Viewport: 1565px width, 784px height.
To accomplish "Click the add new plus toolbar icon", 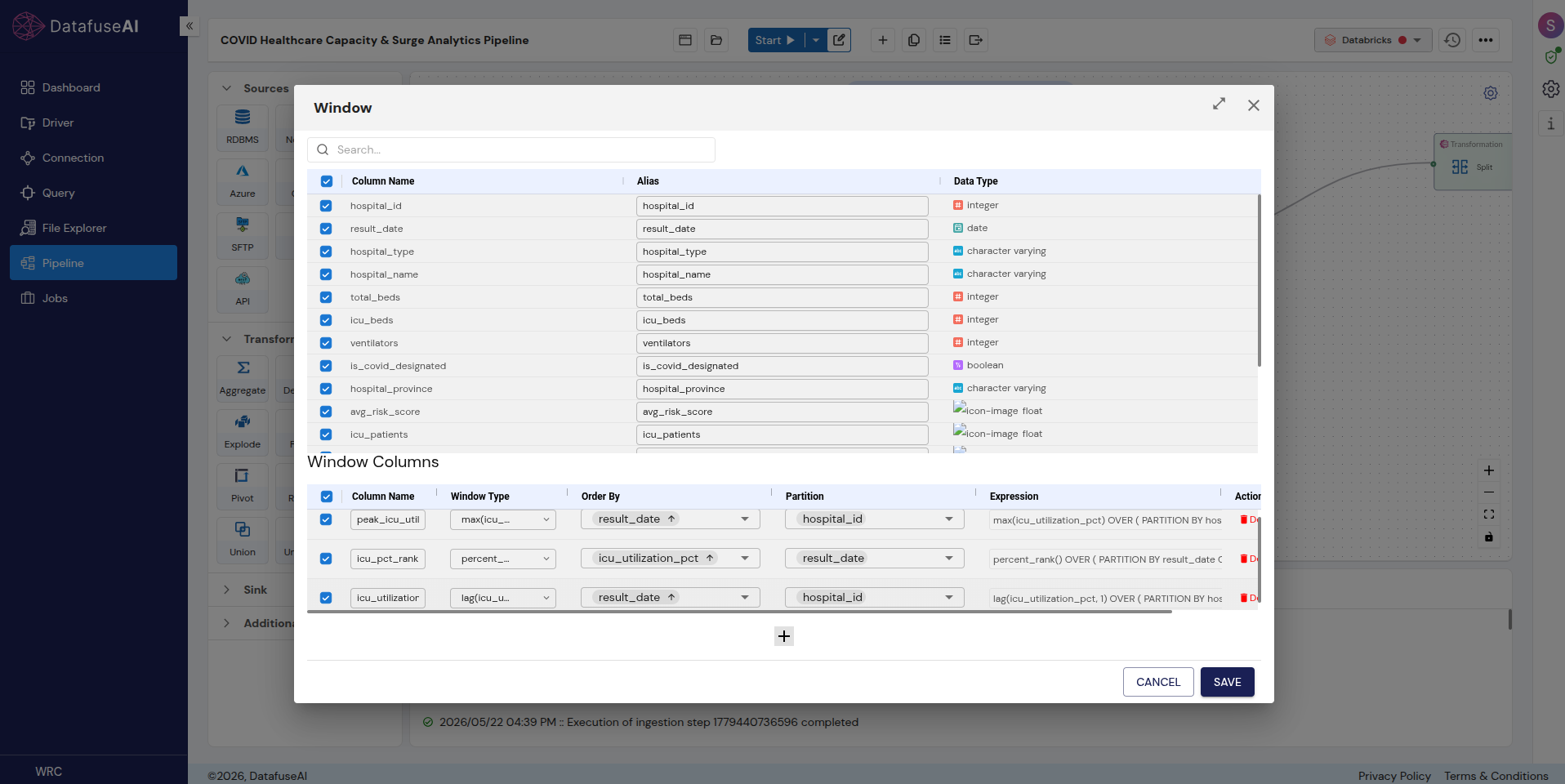I will 883,40.
